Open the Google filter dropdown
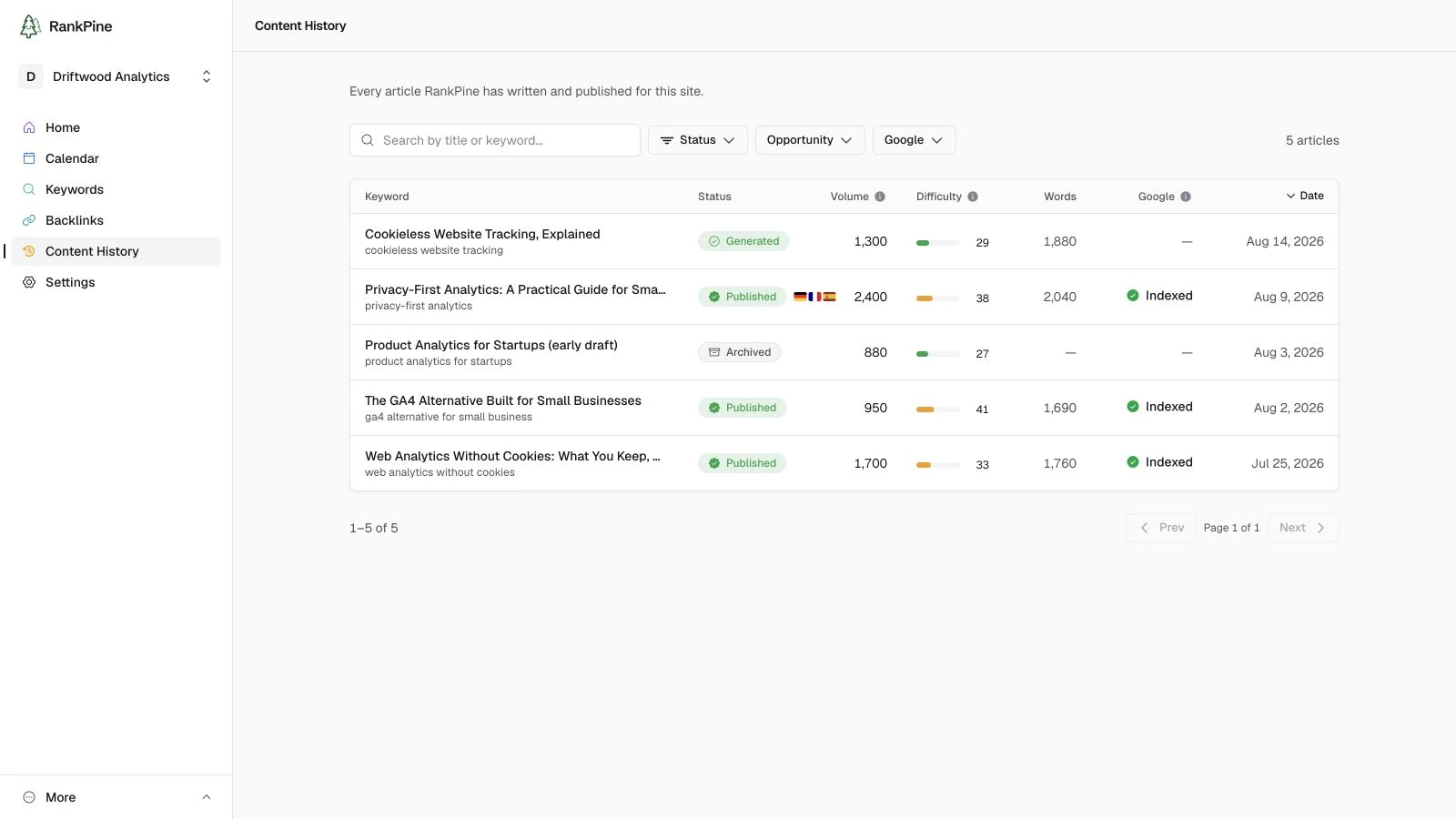Screen dimensions: 1456x819 (x=914, y=140)
